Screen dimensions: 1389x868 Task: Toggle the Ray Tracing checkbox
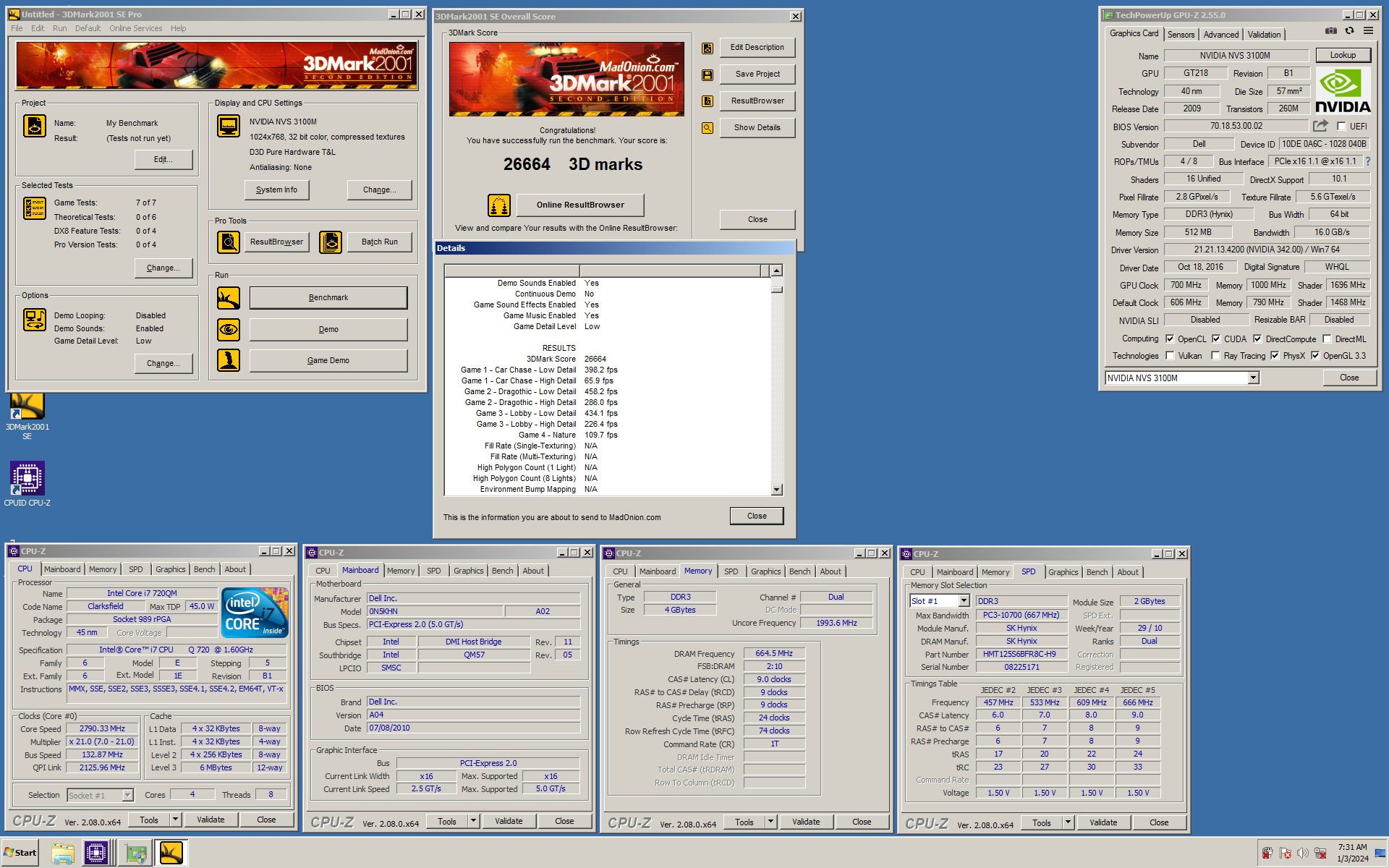point(1215,356)
